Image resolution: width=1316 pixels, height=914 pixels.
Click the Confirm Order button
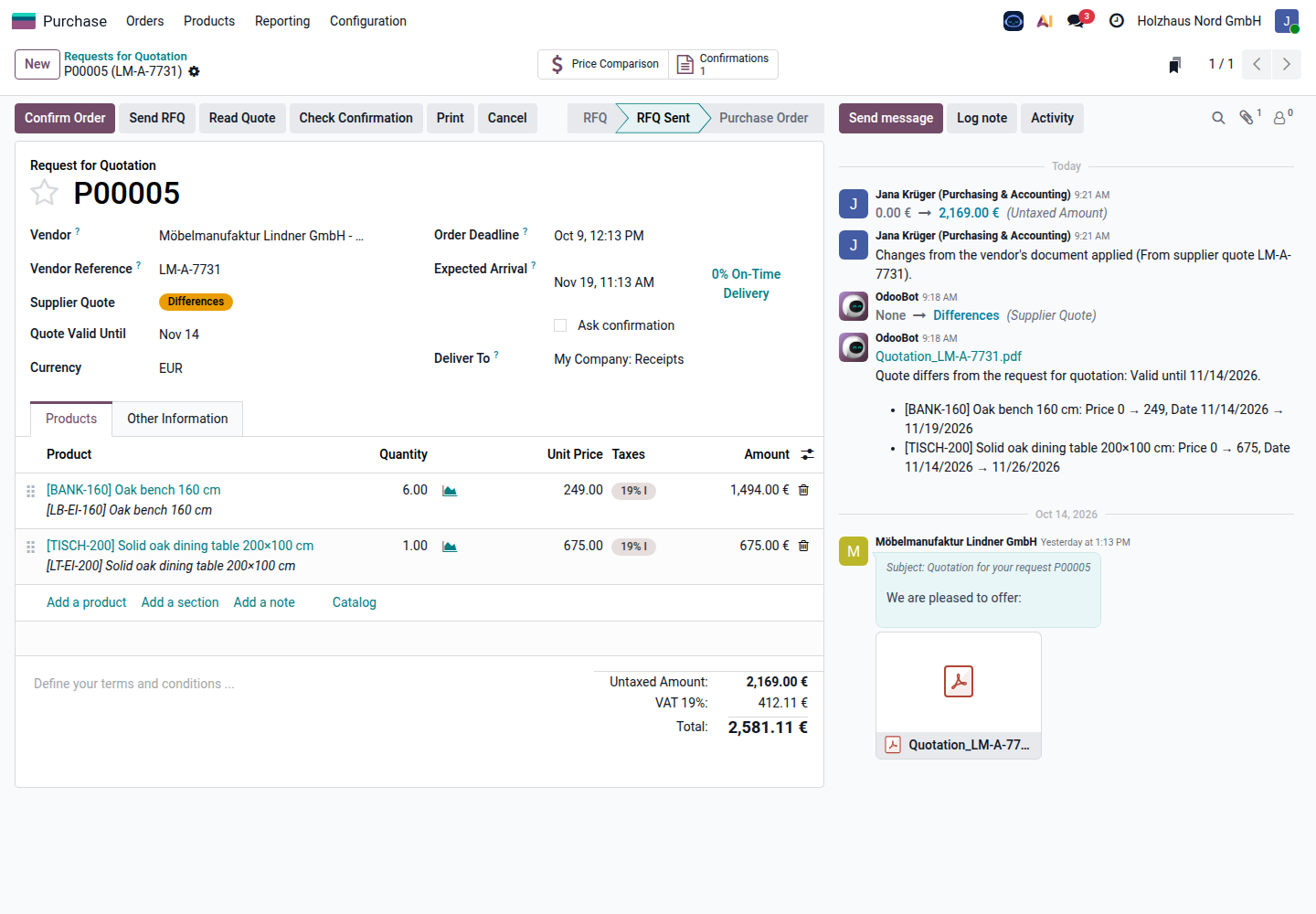(x=65, y=118)
